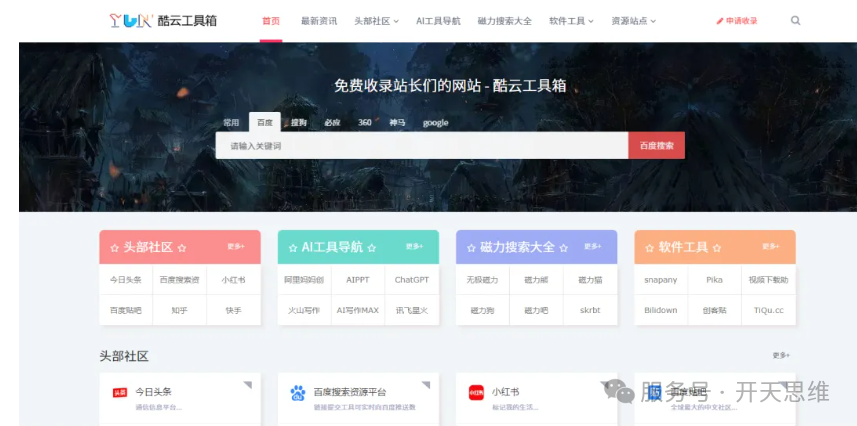857x426 pixels.
Task: Open 火山写作 grid cell
Action: click(x=304, y=310)
